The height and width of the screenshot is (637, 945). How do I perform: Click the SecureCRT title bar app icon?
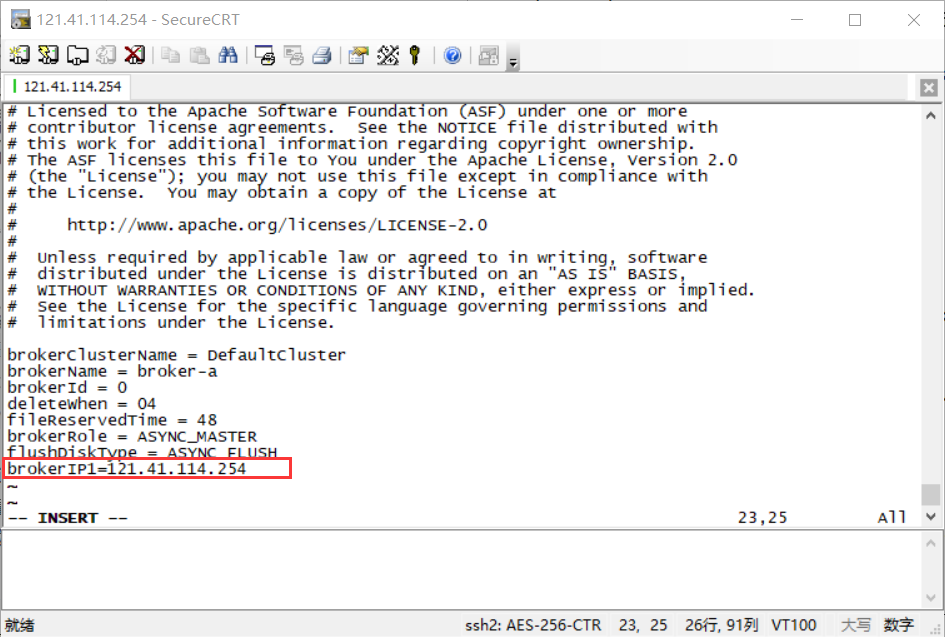(x=20, y=19)
